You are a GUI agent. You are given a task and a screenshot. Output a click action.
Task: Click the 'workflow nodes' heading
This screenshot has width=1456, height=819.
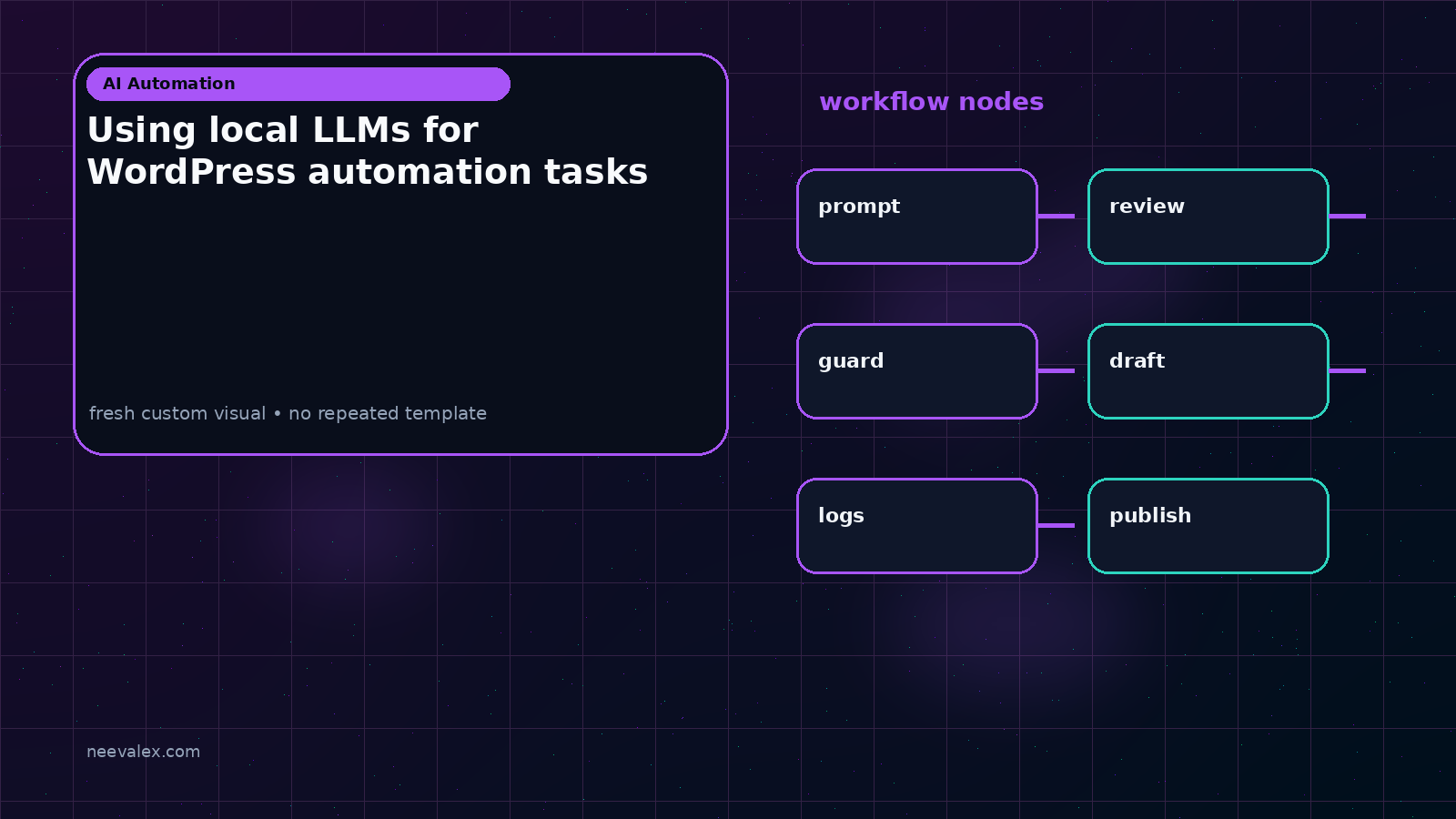pos(931,102)
